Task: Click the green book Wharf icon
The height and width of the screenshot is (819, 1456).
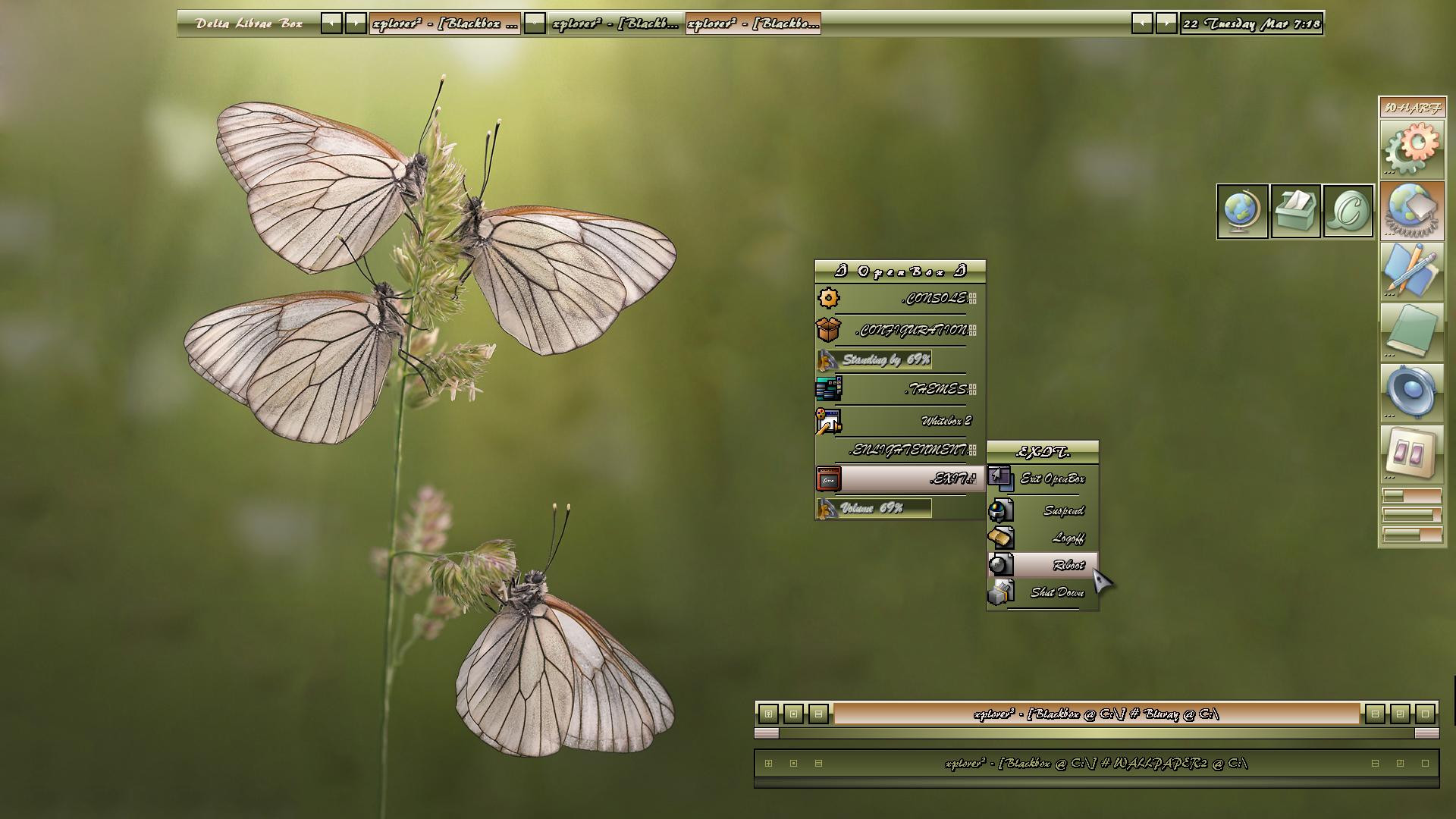Action: (x=1411, y=331)
